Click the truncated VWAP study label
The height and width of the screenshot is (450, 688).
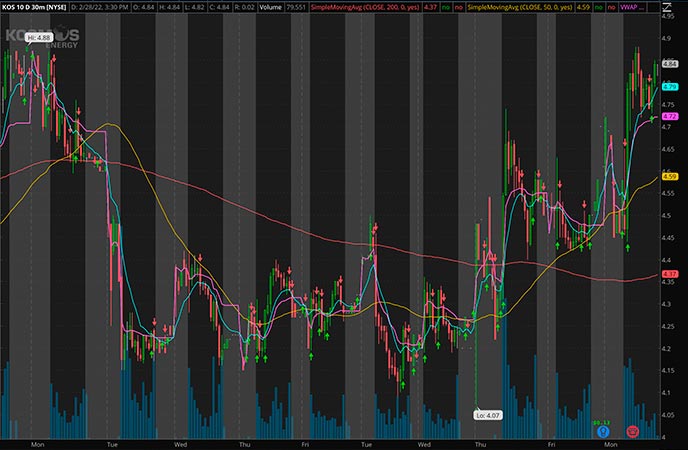(632, 7)
